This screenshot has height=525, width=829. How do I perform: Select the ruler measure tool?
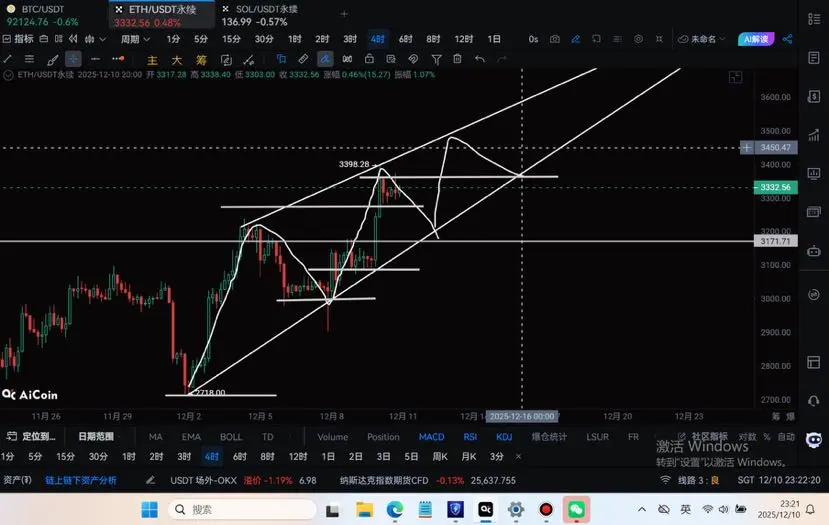pos(303,59)
